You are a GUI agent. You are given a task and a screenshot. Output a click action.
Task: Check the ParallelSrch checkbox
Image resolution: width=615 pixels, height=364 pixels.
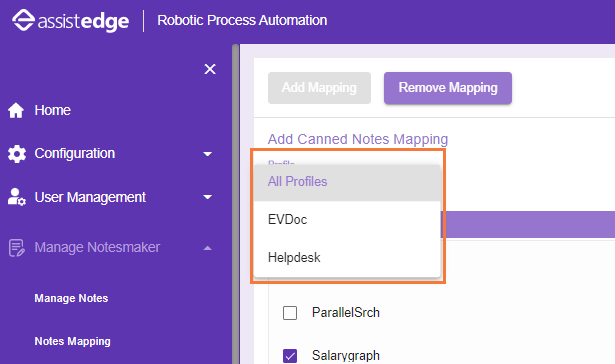[x=290, y=313]
